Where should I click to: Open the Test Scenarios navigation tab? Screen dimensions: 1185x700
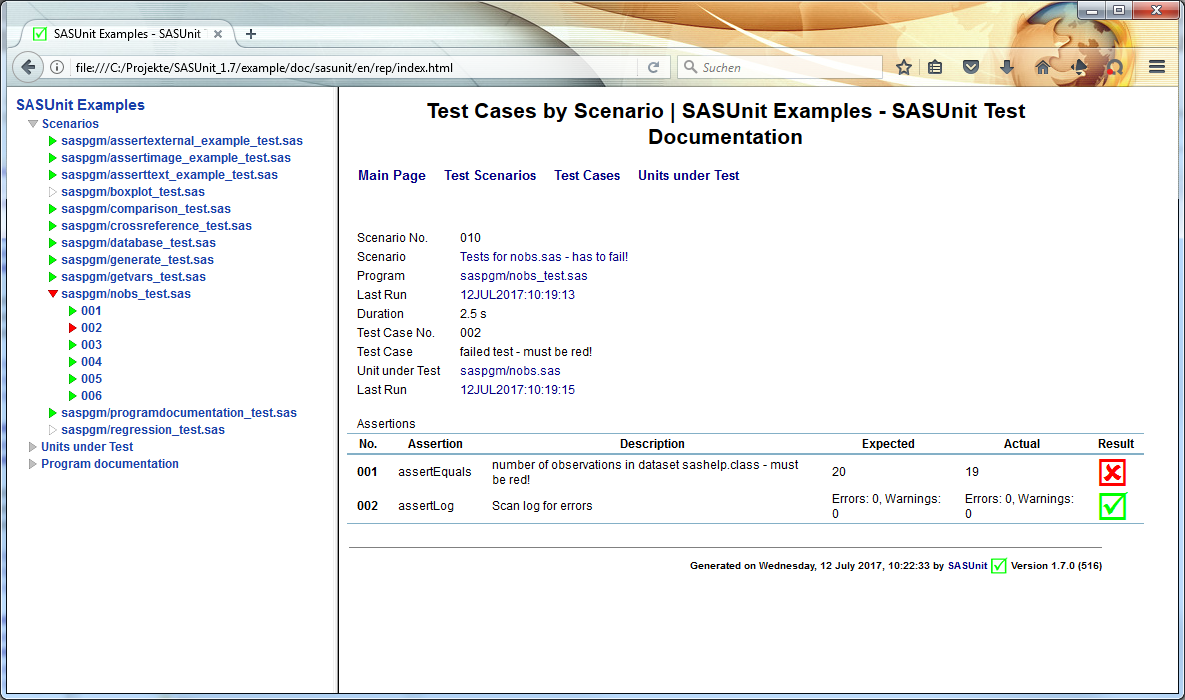[x=490, y=175]
